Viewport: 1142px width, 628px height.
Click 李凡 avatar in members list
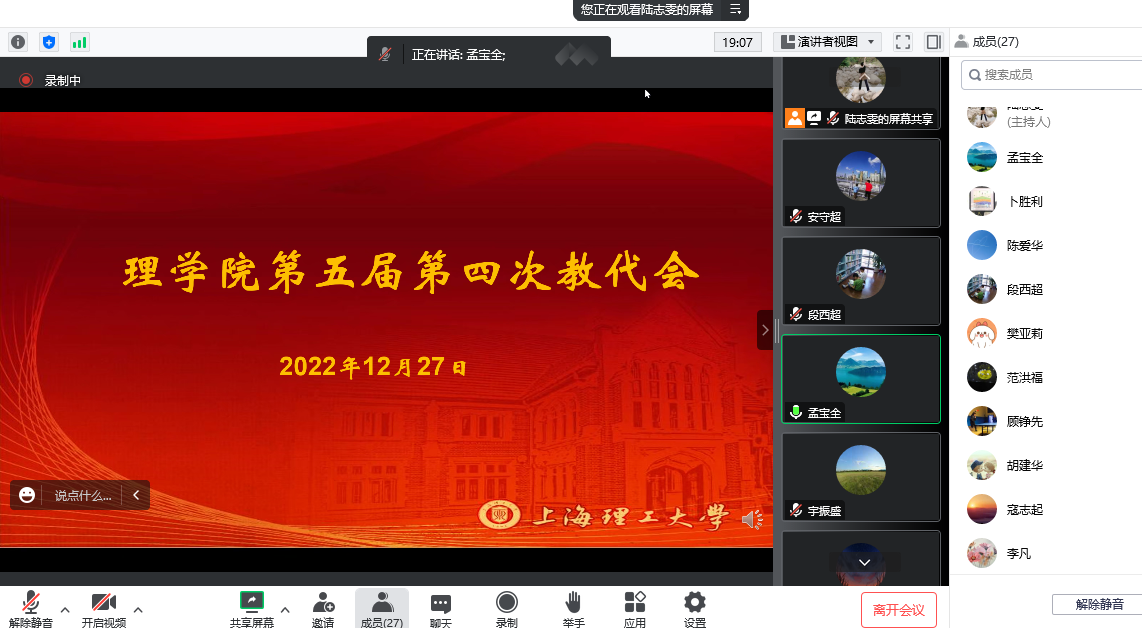982,554
